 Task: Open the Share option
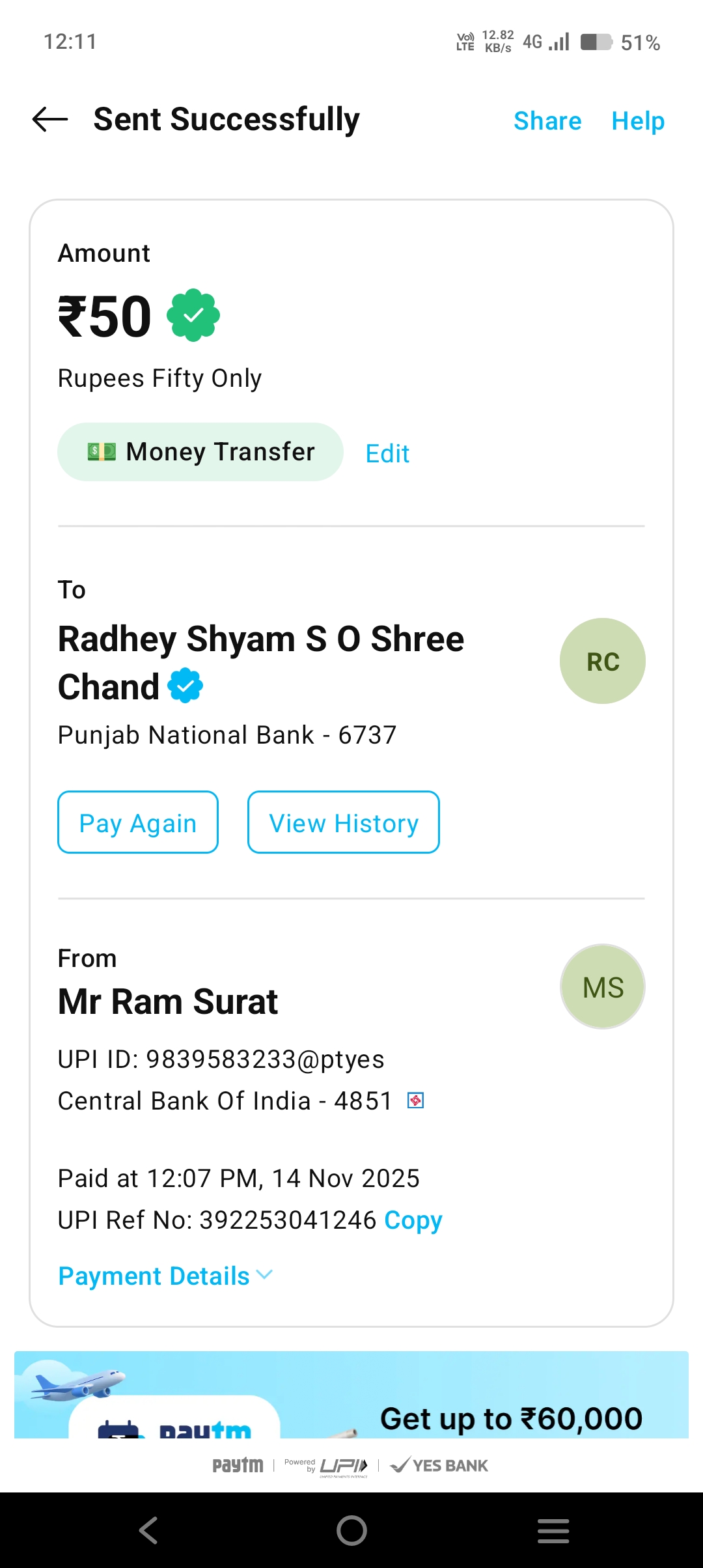click(x=547, y=121)
